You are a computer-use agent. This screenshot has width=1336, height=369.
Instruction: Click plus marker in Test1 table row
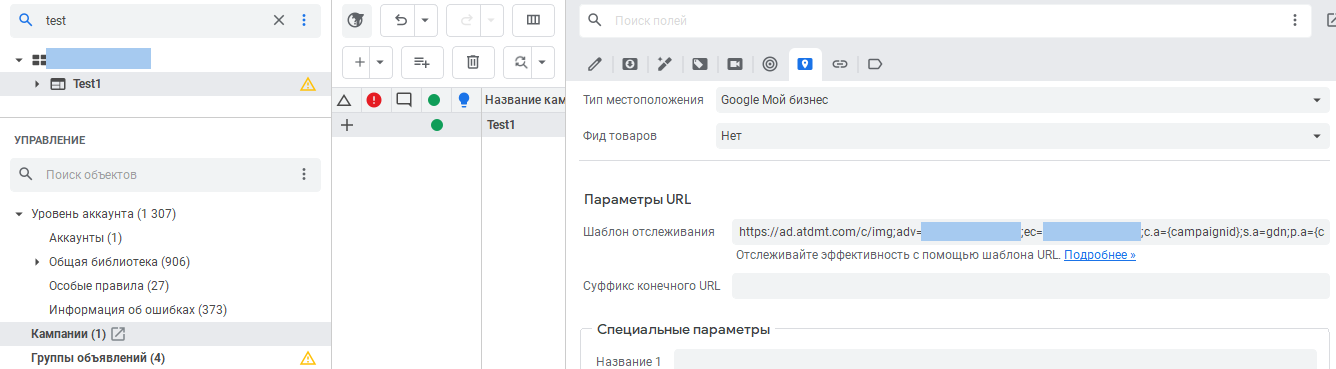coord(346,125)
